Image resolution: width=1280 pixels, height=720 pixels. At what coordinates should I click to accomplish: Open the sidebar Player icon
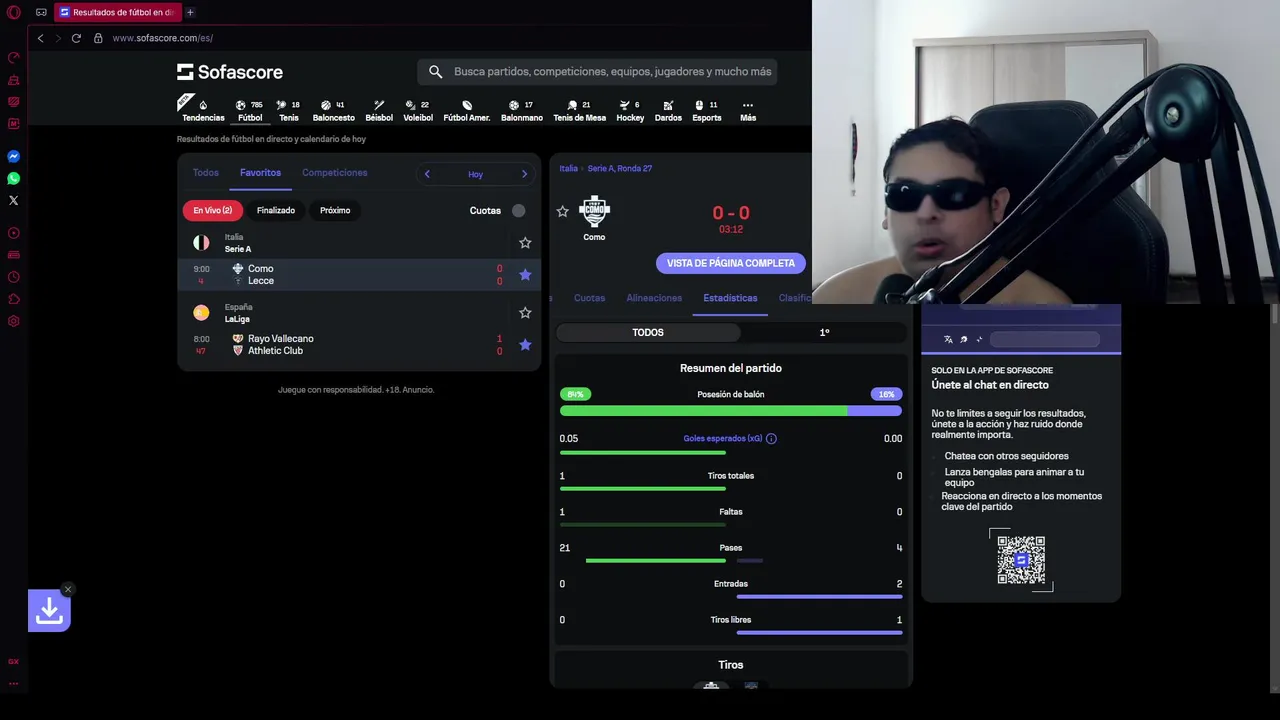[14, 233]
